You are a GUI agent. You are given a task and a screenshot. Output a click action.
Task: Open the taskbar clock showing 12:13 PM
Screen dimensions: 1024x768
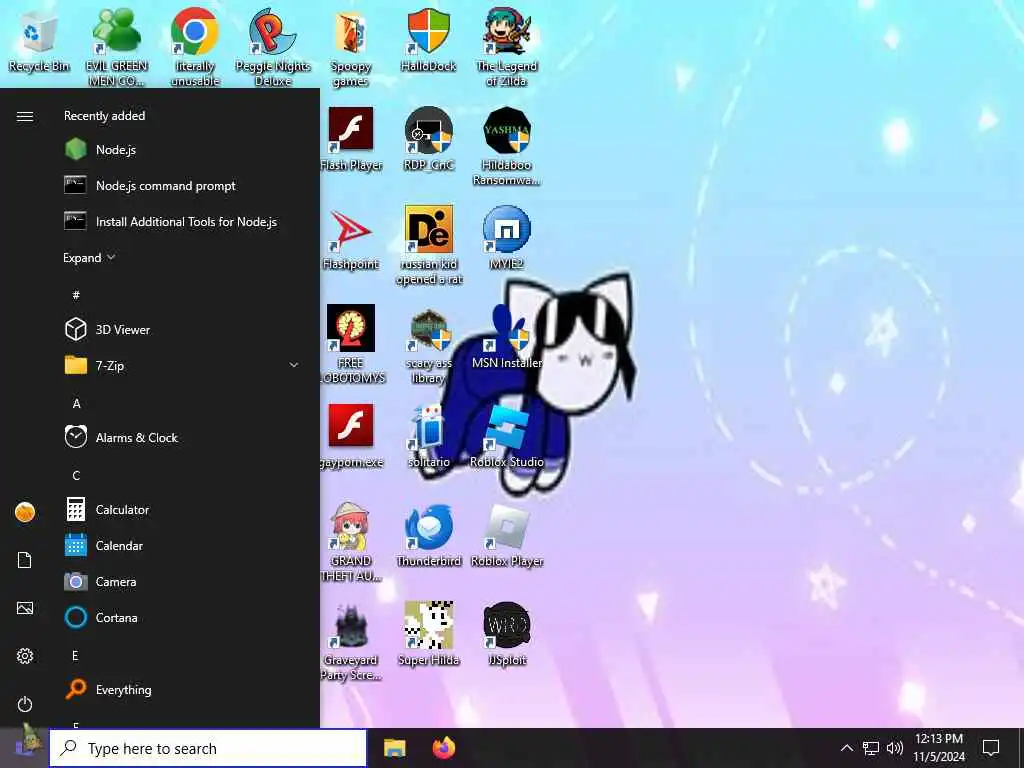coord(938,748)
